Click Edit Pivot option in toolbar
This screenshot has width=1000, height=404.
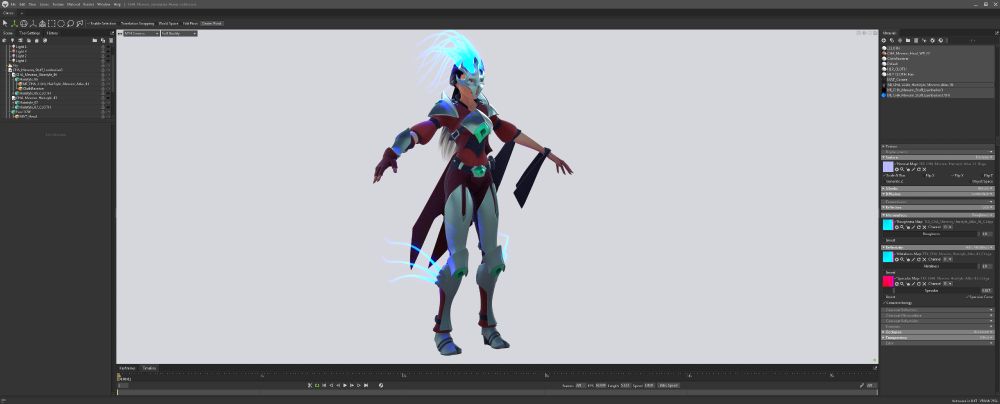click(190, 24)
